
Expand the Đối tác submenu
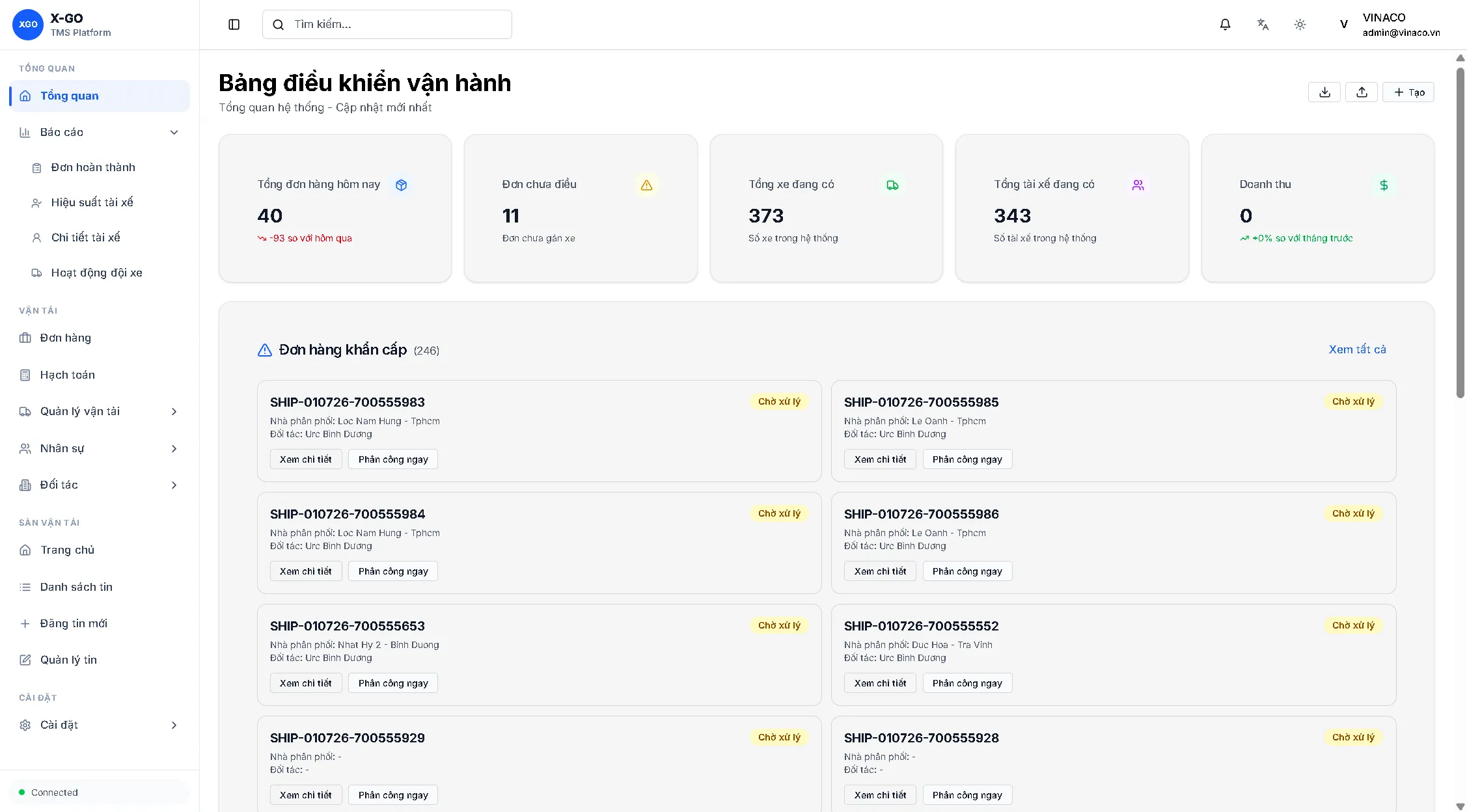pyautogui.click(x=174, y=485)
